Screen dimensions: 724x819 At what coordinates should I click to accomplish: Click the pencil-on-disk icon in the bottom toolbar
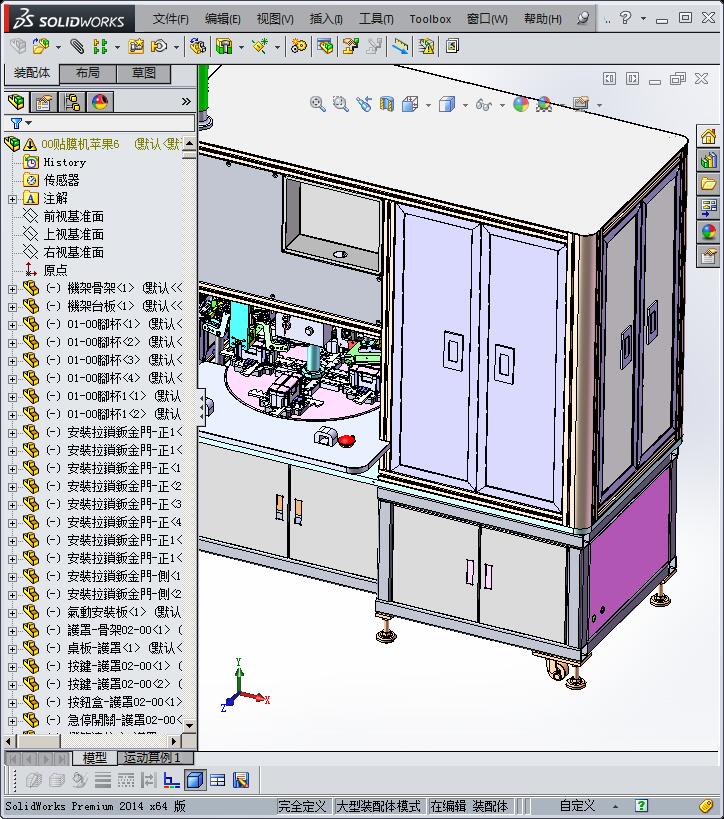coord(241,780)
